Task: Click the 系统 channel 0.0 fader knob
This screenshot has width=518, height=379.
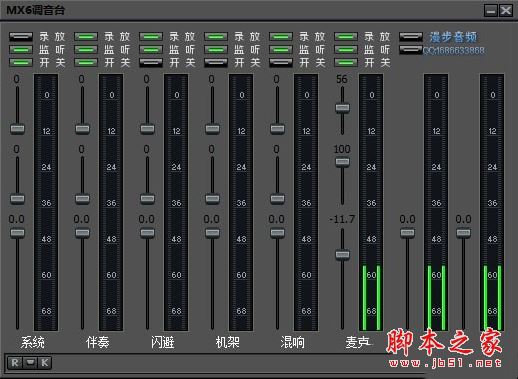Action: [x=17, y=233]
